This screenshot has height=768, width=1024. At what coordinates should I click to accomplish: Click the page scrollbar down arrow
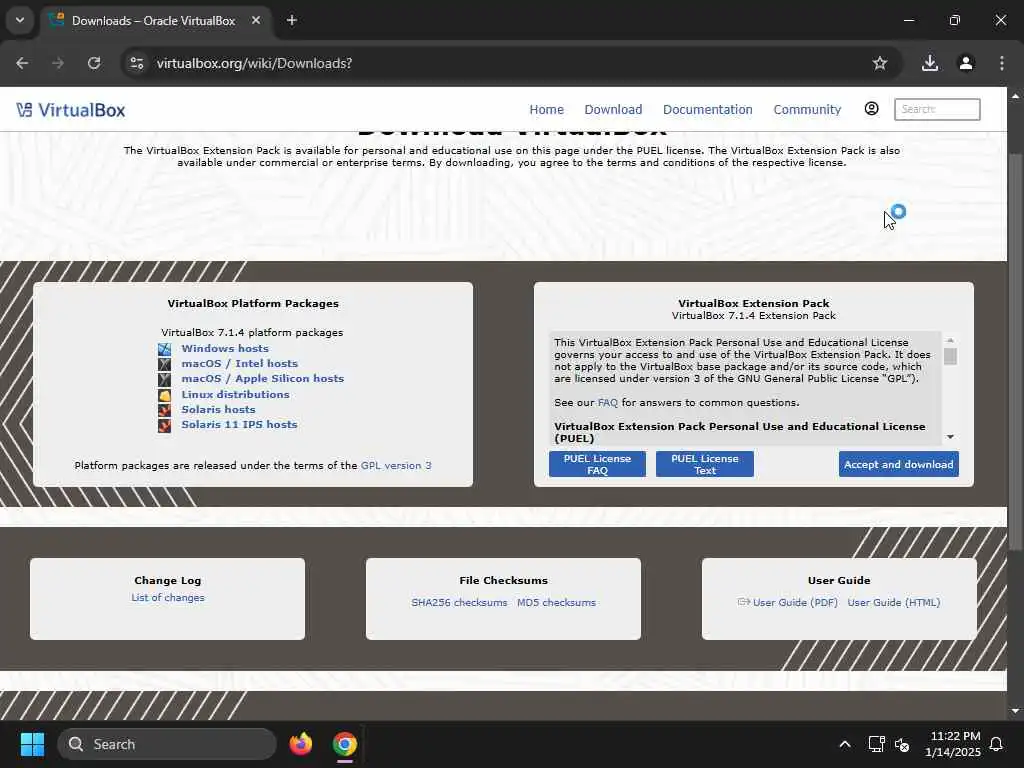pyautogui.click(x=1015, y=711)
